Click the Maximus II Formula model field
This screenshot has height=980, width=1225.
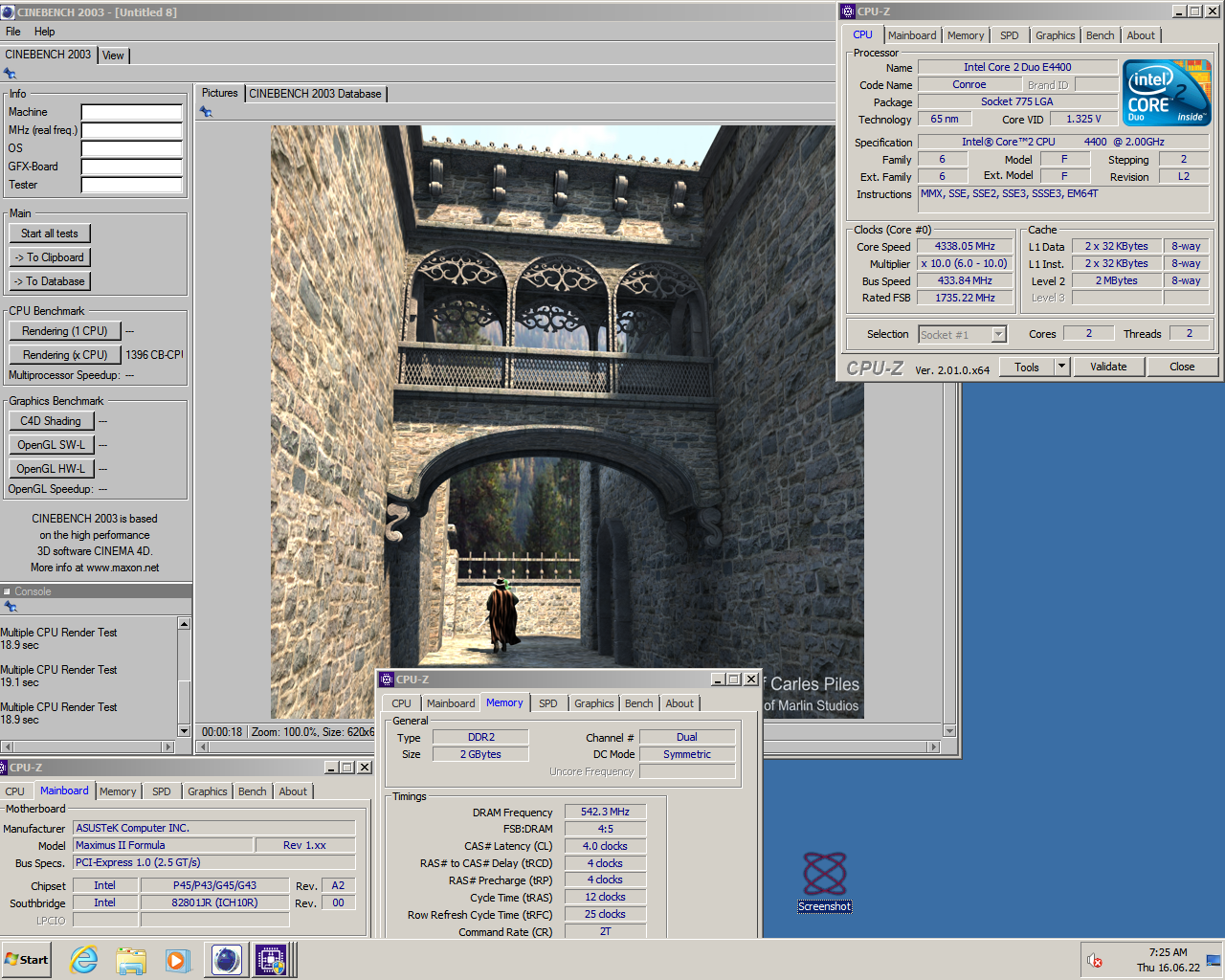(x=164, y=845)
